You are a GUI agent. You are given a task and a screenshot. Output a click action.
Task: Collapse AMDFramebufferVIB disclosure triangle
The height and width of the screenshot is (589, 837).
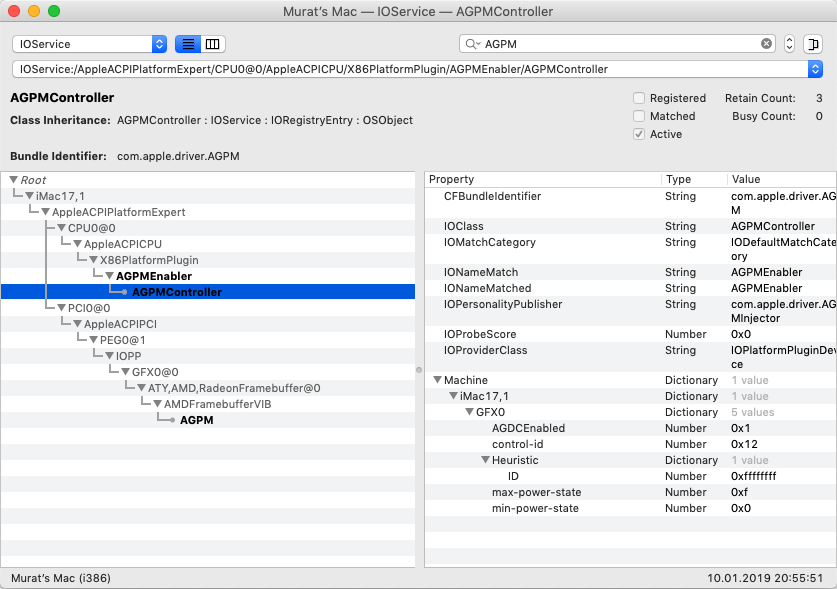[x=158, y=404]
